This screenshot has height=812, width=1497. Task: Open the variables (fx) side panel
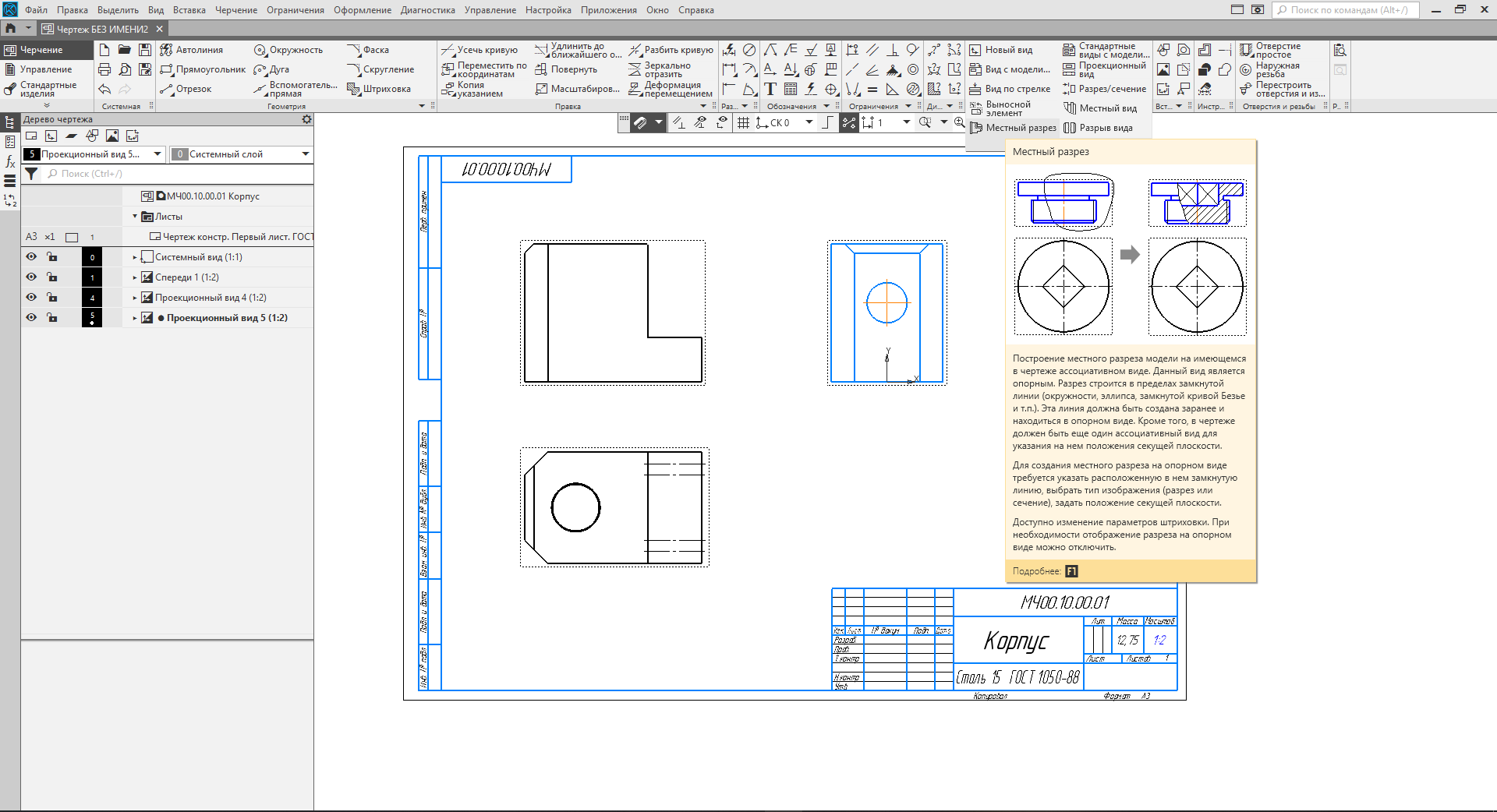pos(10,161)
